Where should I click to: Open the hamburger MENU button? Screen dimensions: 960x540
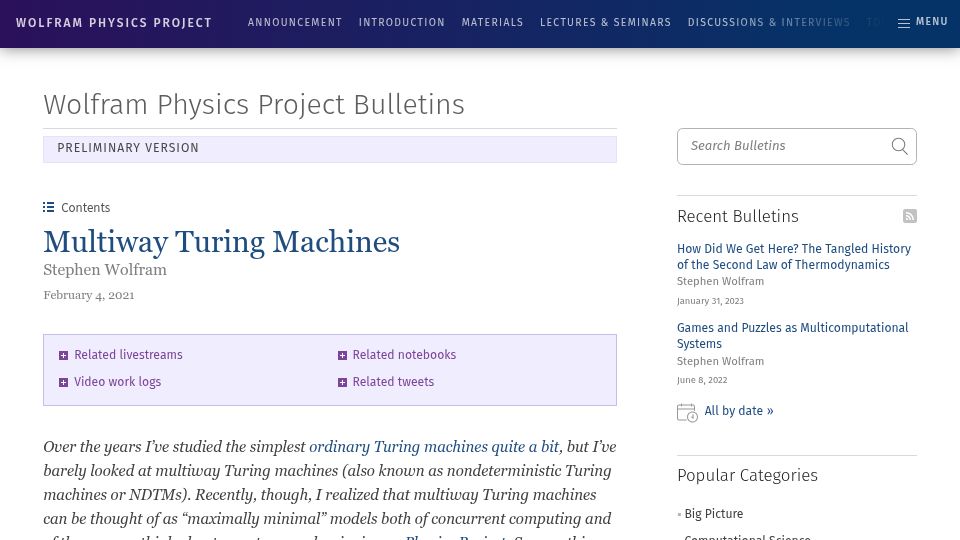click(x=923, y=22)
